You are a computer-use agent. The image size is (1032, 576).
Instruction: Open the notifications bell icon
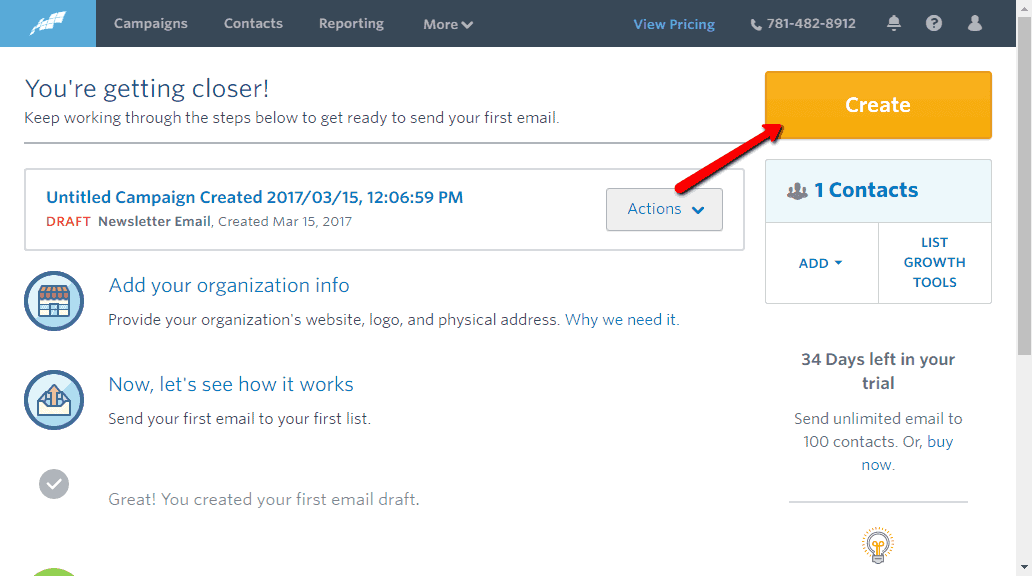(x=893, y=24)
